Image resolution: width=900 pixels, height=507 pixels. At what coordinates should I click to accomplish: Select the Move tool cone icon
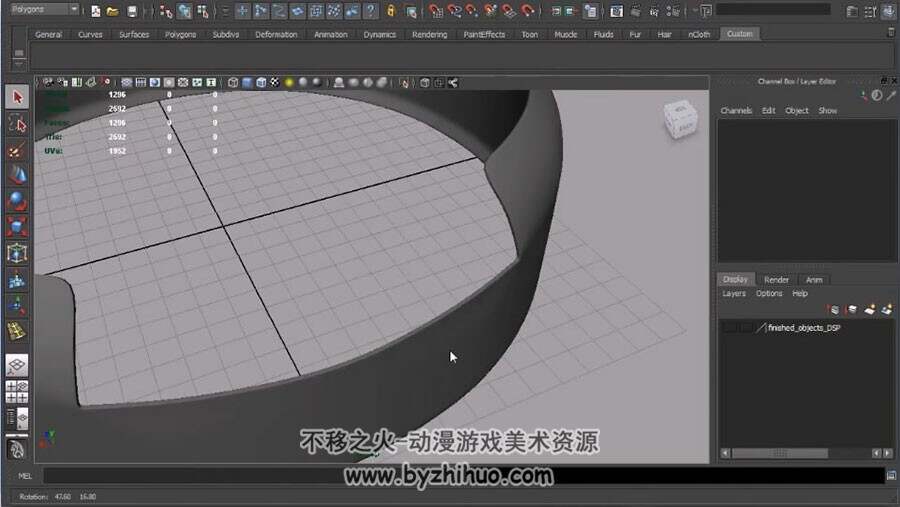17,176
